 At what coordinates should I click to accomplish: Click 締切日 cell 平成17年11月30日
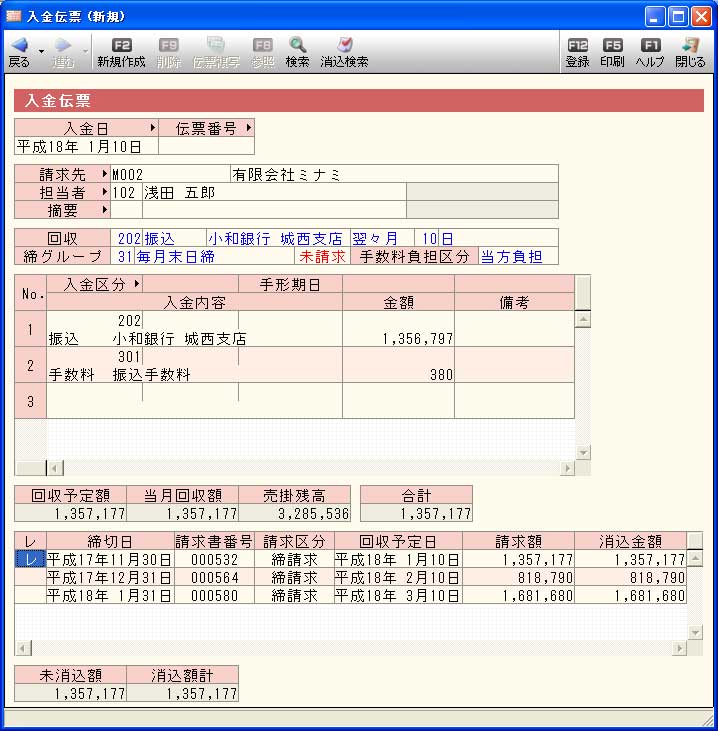click(x=110, y=559)
